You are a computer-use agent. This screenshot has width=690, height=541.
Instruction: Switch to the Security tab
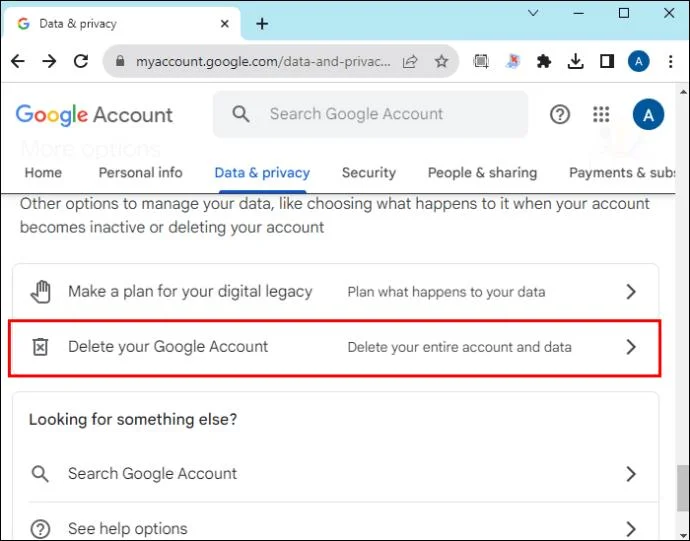[369, 173]
